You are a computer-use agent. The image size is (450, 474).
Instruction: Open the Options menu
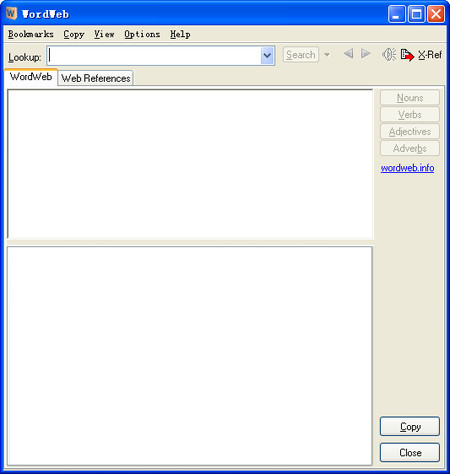point(142,34)
